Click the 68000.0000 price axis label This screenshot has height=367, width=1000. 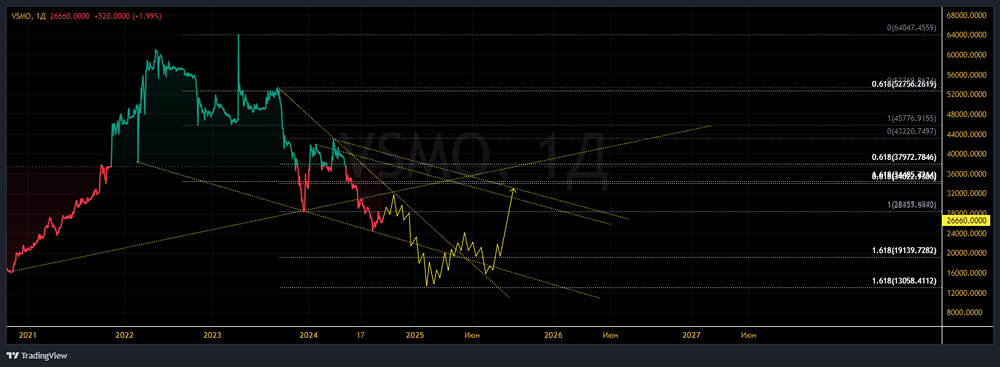(x=966, y=15)
